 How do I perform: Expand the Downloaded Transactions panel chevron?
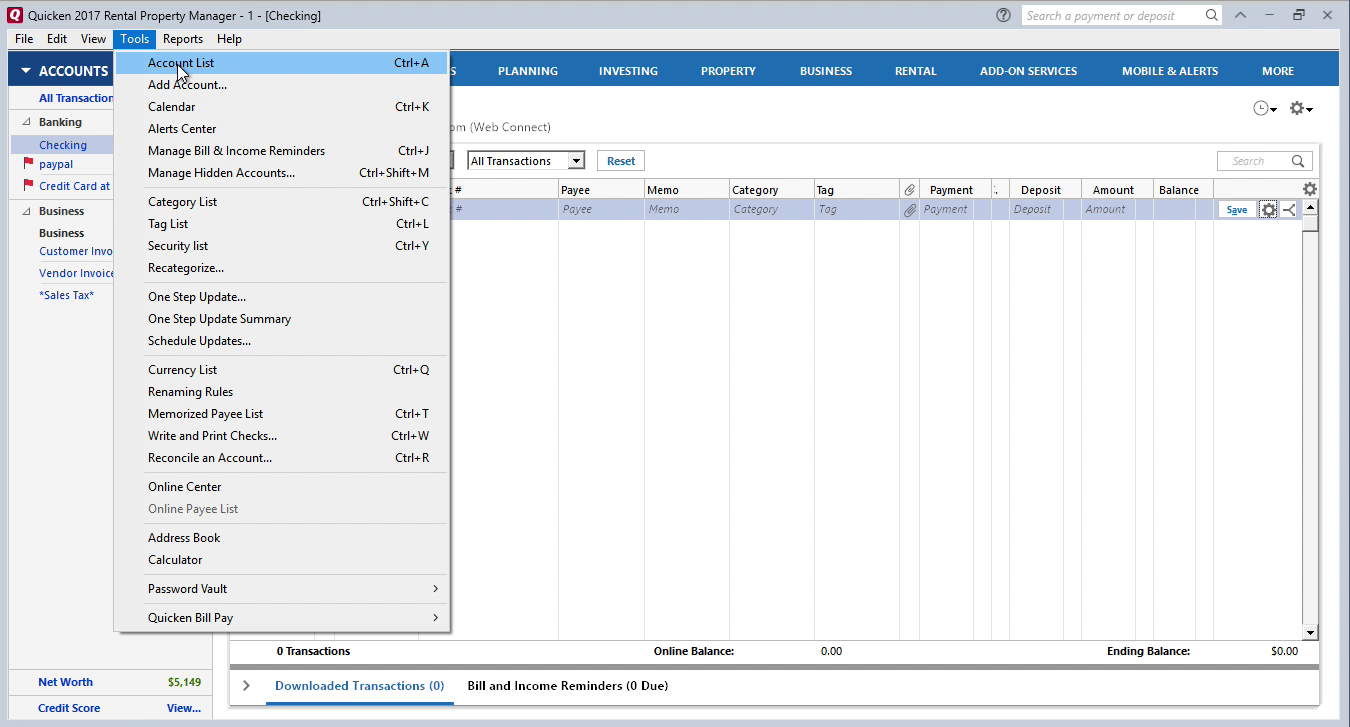tap(246, 686)
